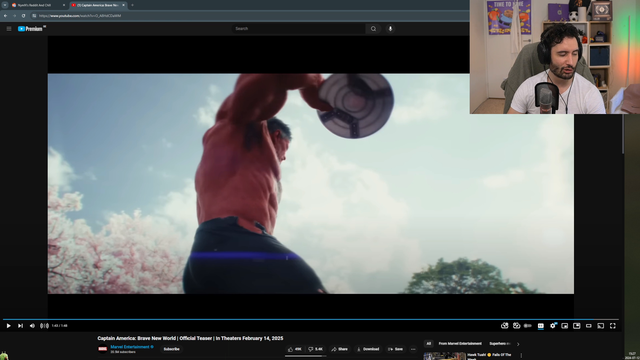Reload the current page
This screenshot has width=640, height=360.
(x=23, y=16)
